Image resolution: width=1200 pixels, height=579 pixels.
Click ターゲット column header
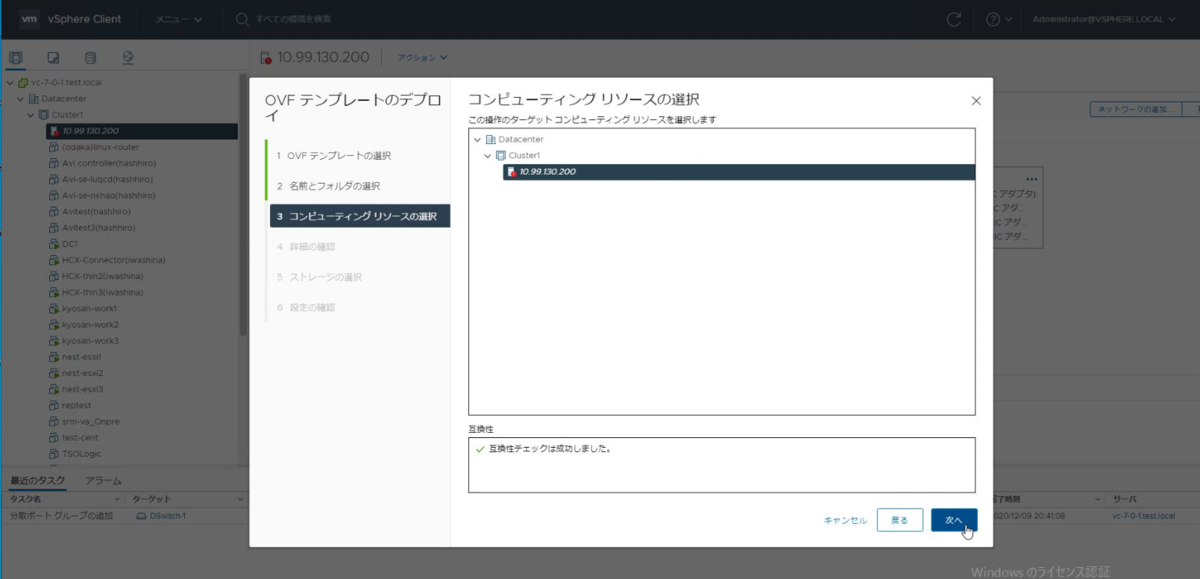[x=152, y=499]
